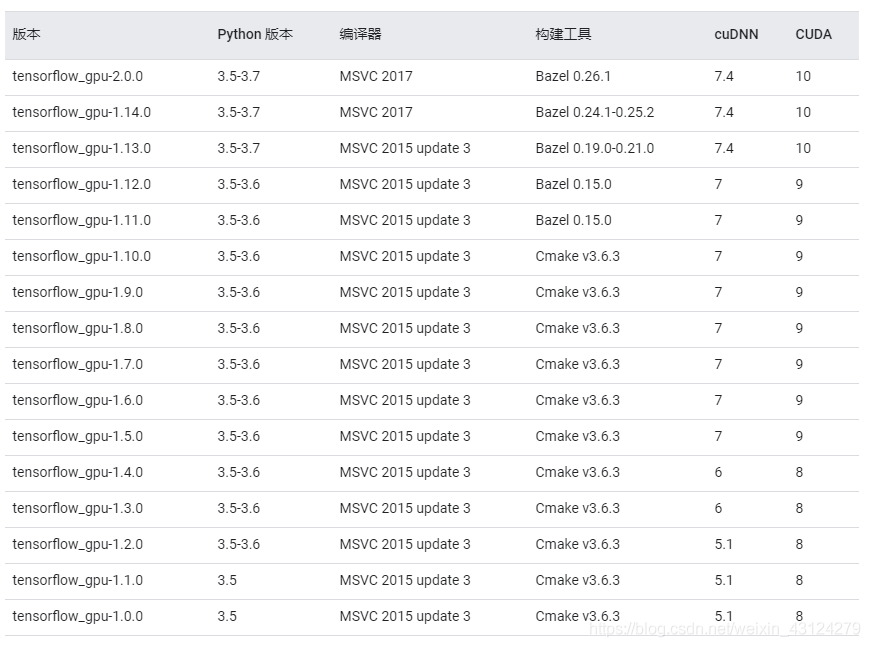Click cuDNN 6 in tensorflow_gpu-1.3.0 row
This screenshot has height=647, width=870.
(x=719, y=509)
